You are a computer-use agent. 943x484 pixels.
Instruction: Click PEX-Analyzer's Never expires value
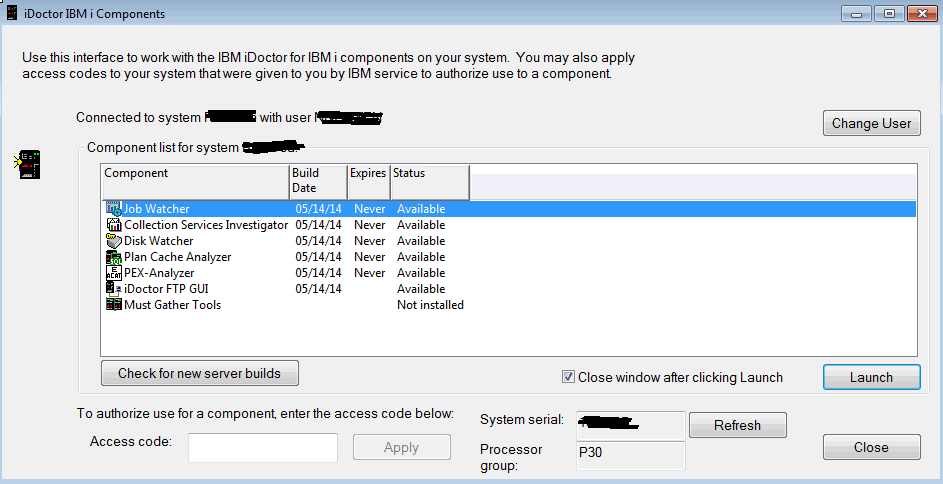click(370, 273)
